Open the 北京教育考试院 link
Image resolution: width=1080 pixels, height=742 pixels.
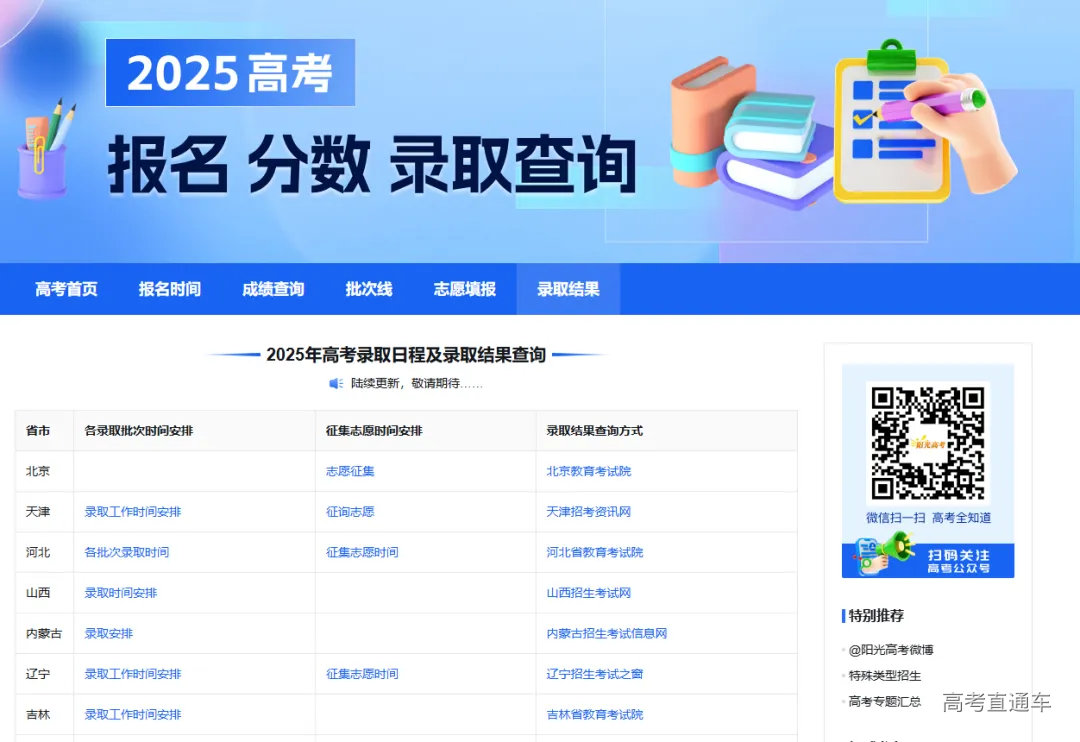tap(590, 471)
